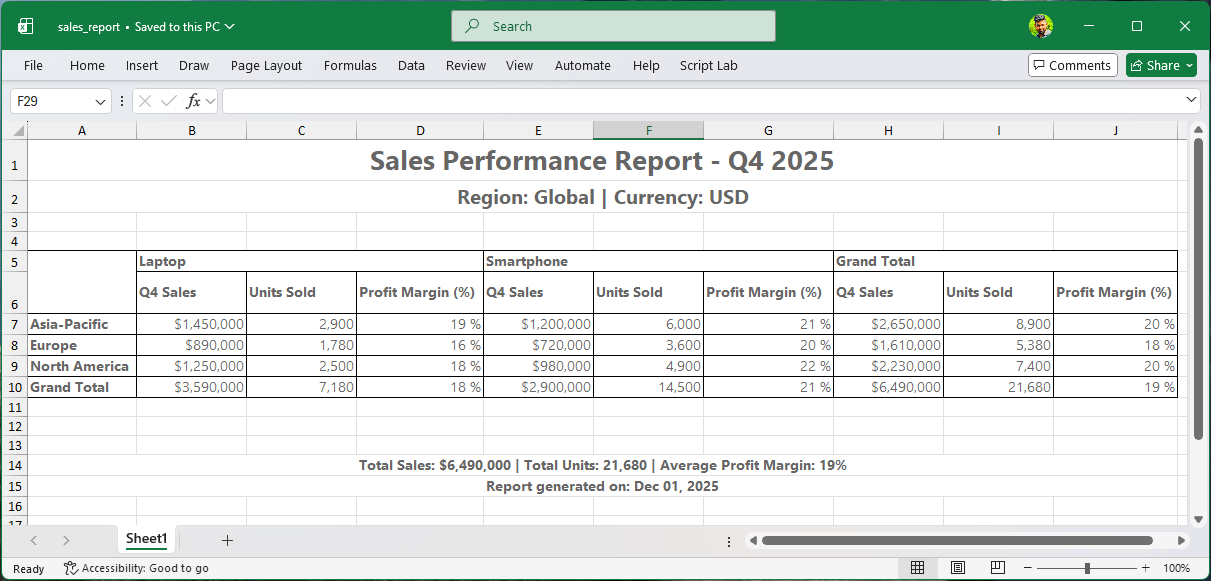Click the New Sheet plus control
The image size is (1211, 581).
tap(227, 540)
